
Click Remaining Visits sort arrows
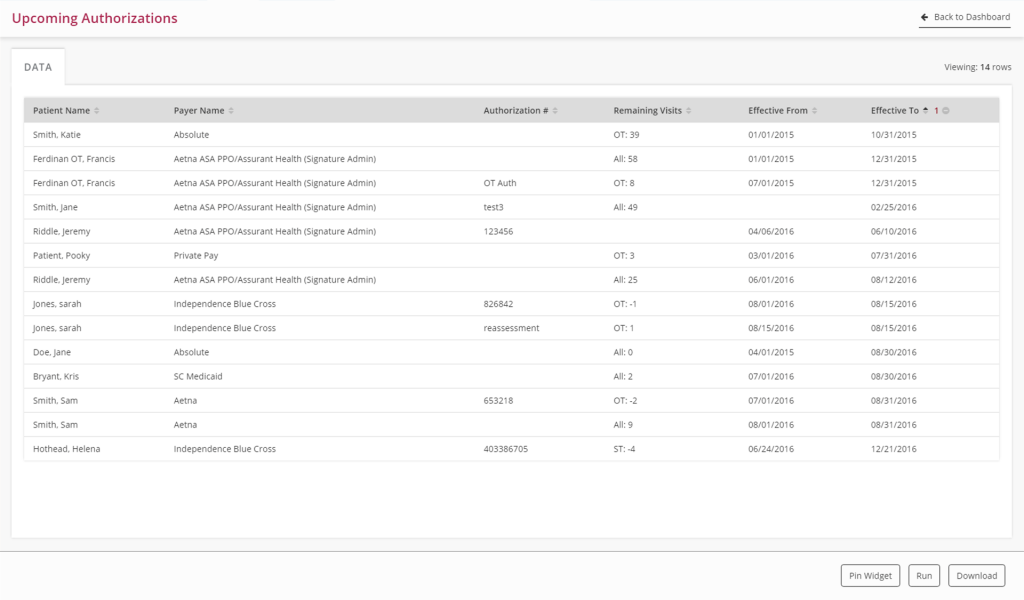tap(689, 110)
